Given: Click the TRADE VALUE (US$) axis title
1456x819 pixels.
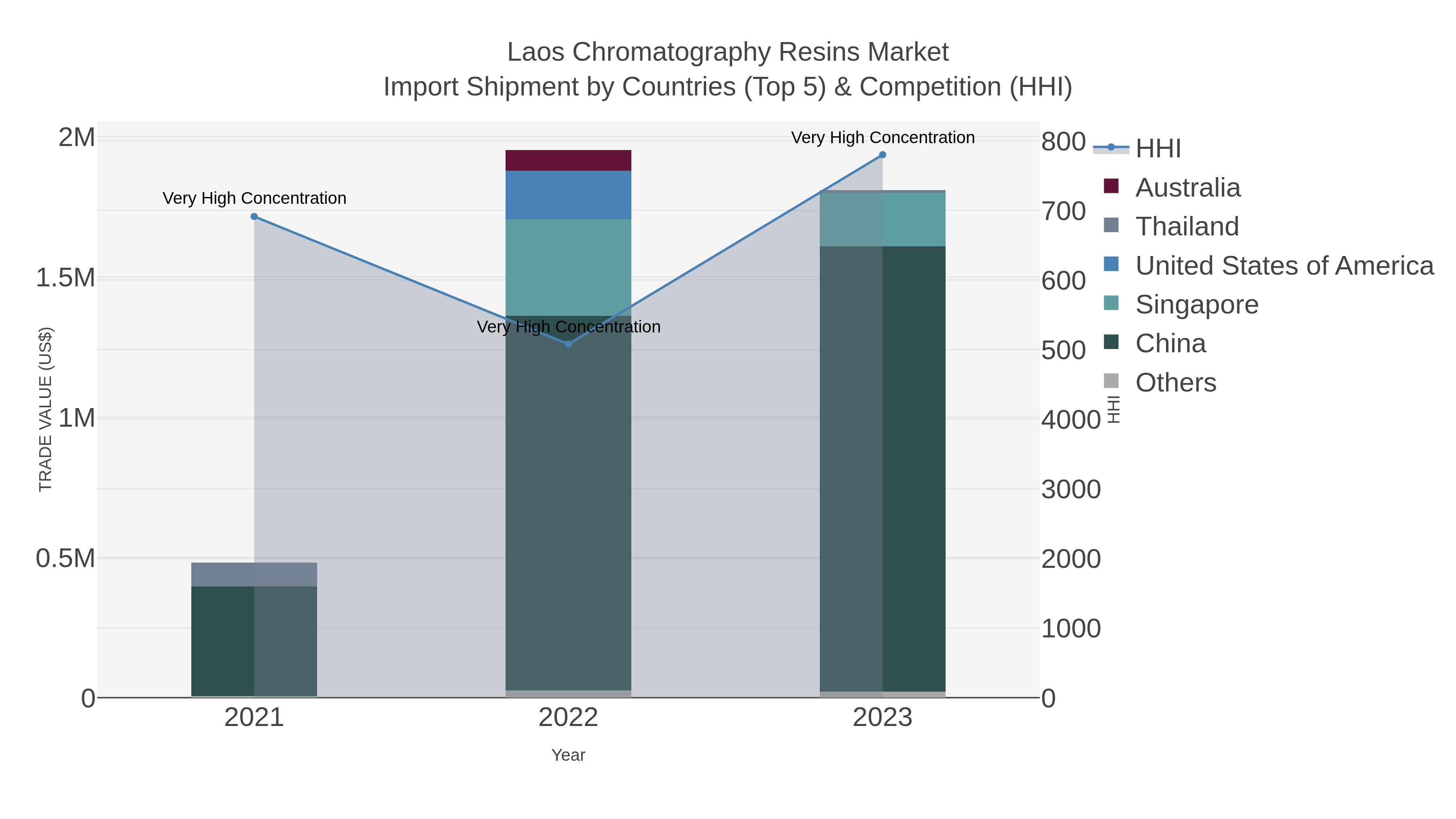Looking at the screenshot, I should (45, 409).
